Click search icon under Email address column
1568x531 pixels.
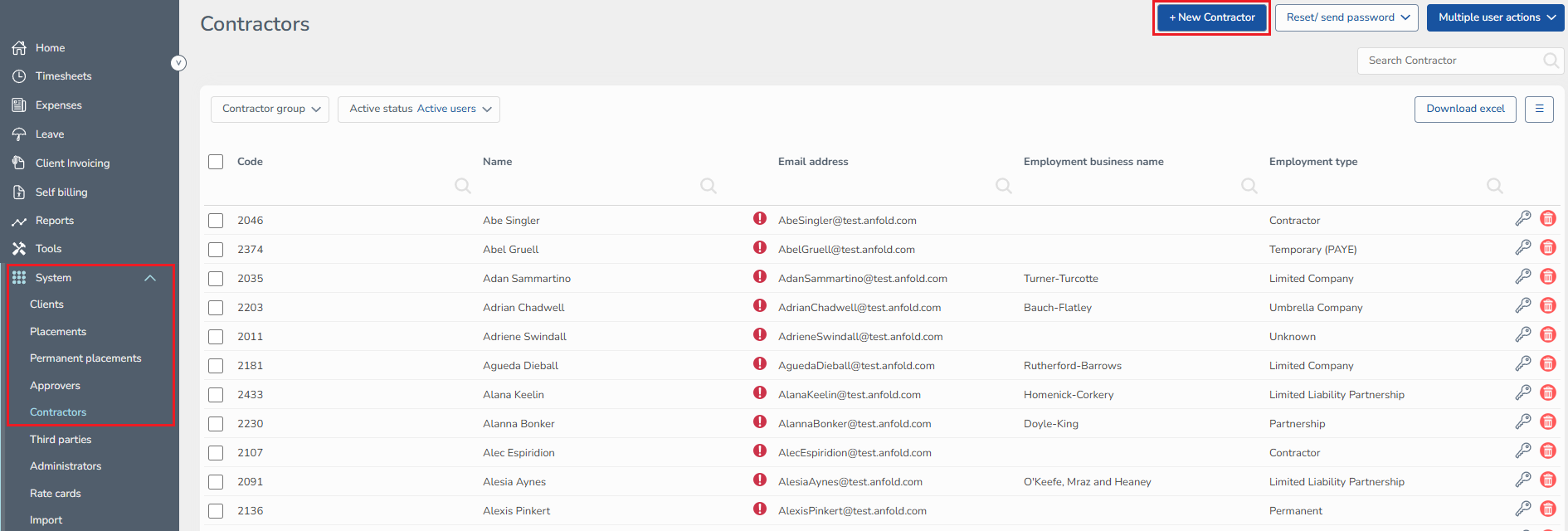(x=1004, y=186)
